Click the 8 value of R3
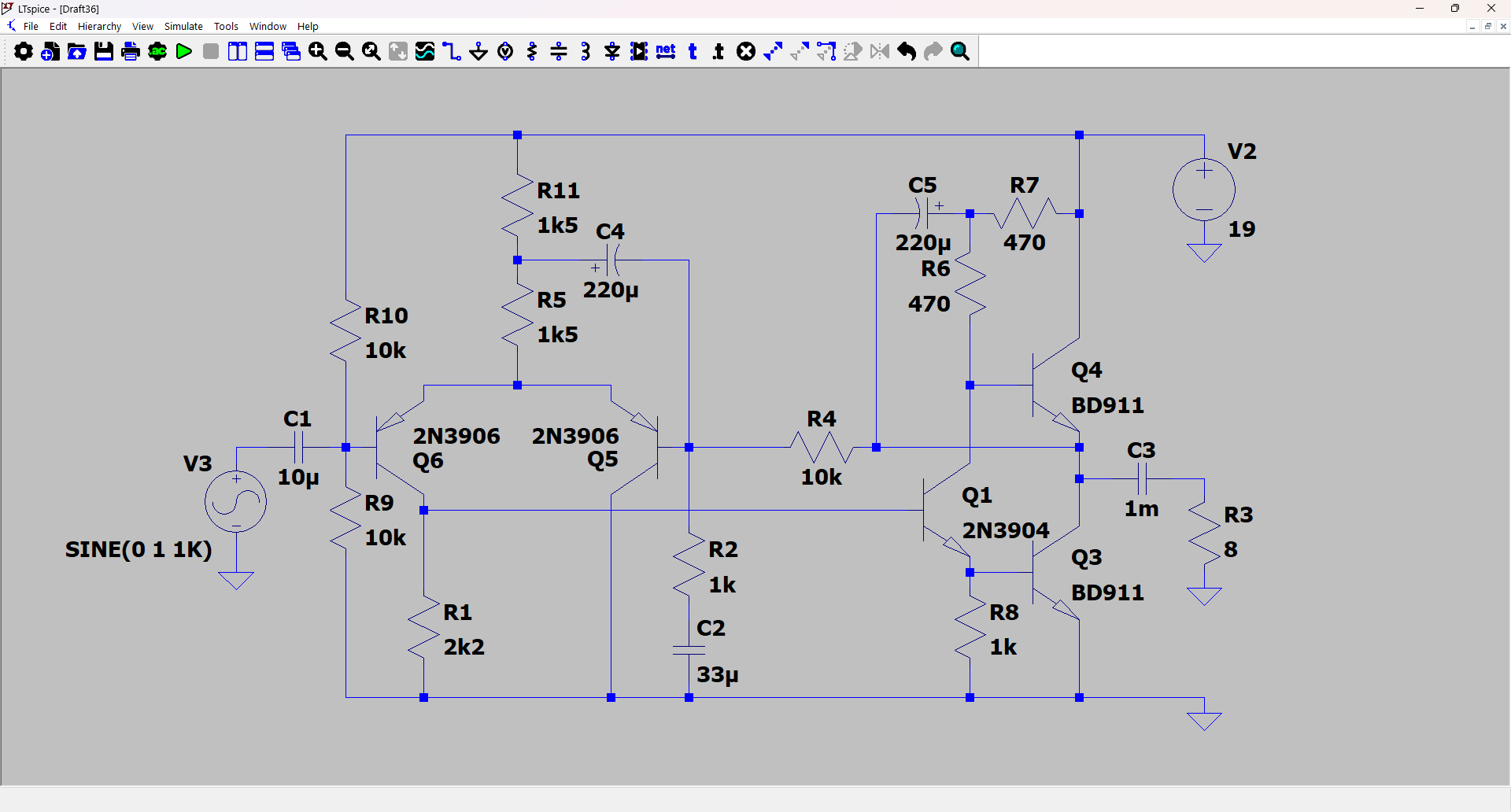Image resolution: width=1511 pixels, height=812 pixels. pyautogui.click(x=1231, y=549)
